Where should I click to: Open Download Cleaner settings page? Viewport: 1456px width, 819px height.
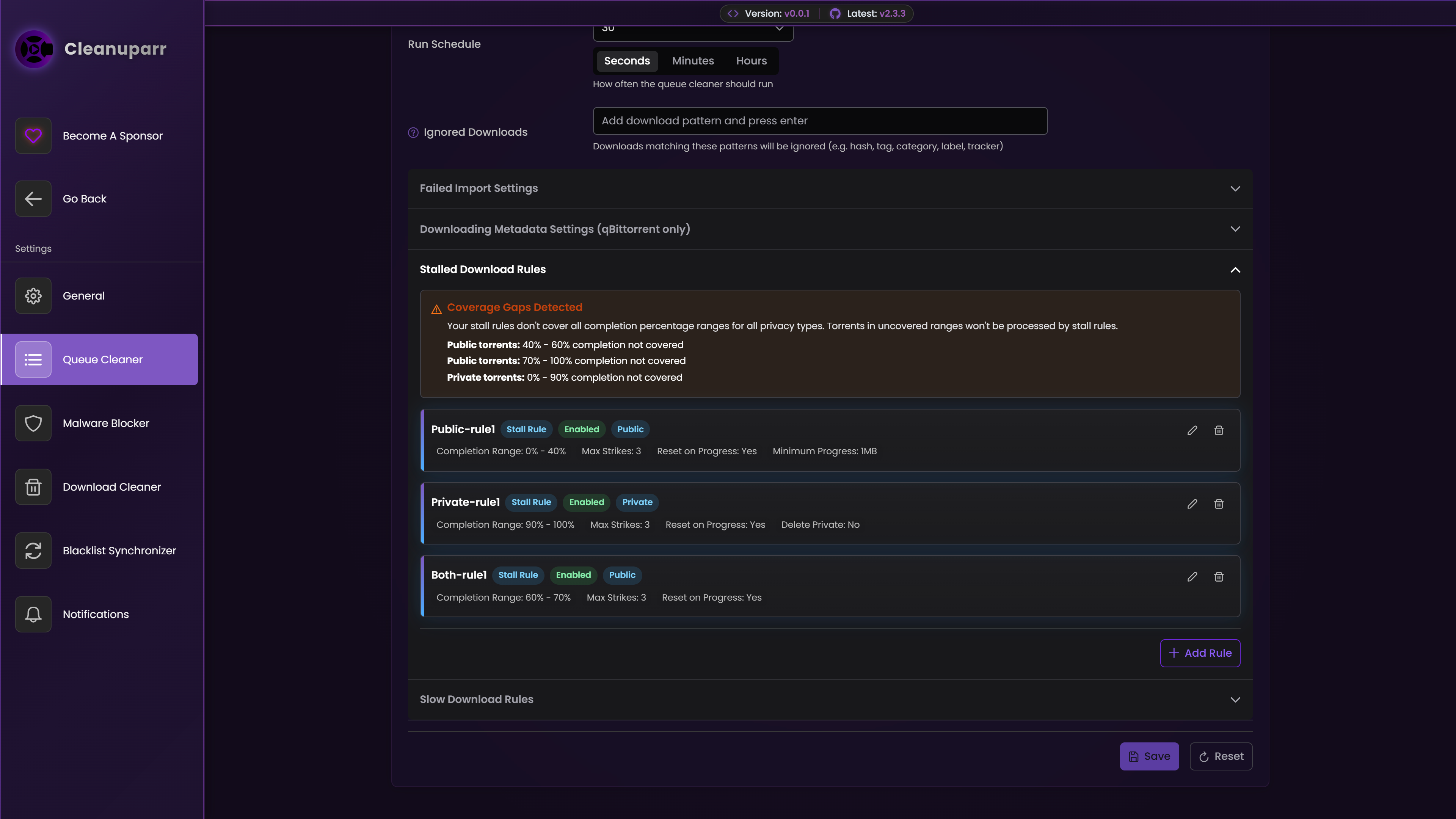point(111,487)
